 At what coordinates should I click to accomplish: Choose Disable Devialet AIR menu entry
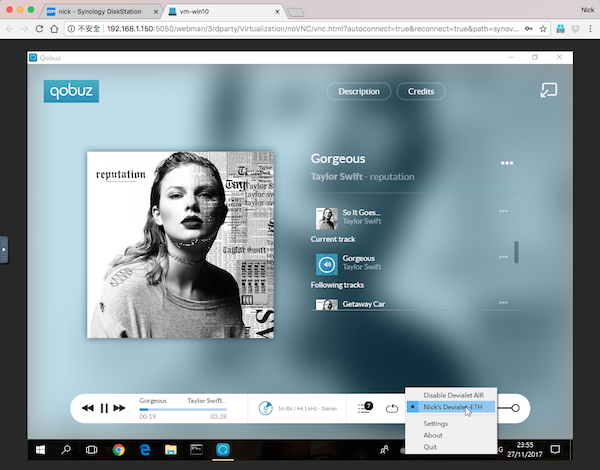click(x=453, y=395)
